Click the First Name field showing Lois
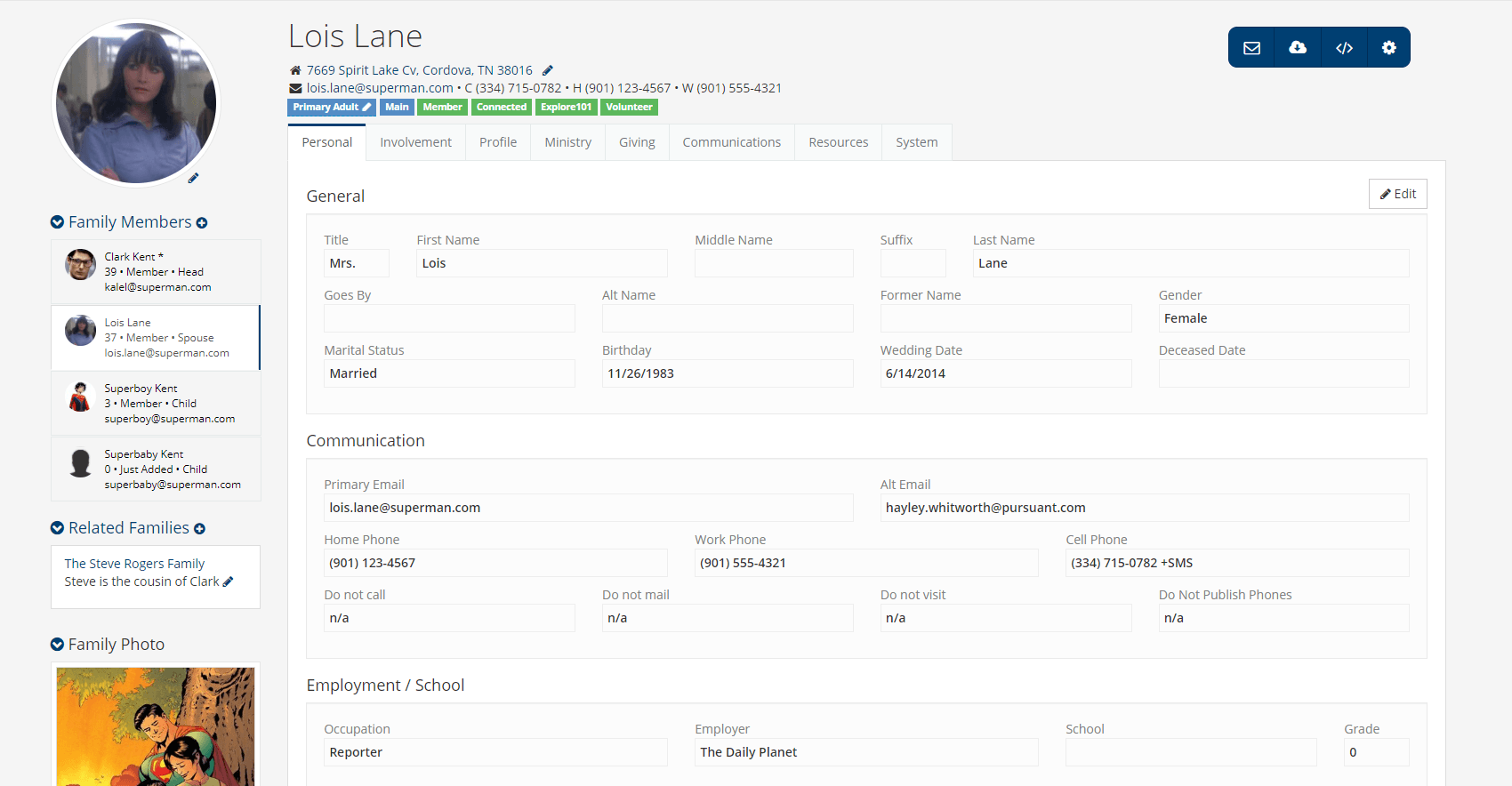 (542, 263)
